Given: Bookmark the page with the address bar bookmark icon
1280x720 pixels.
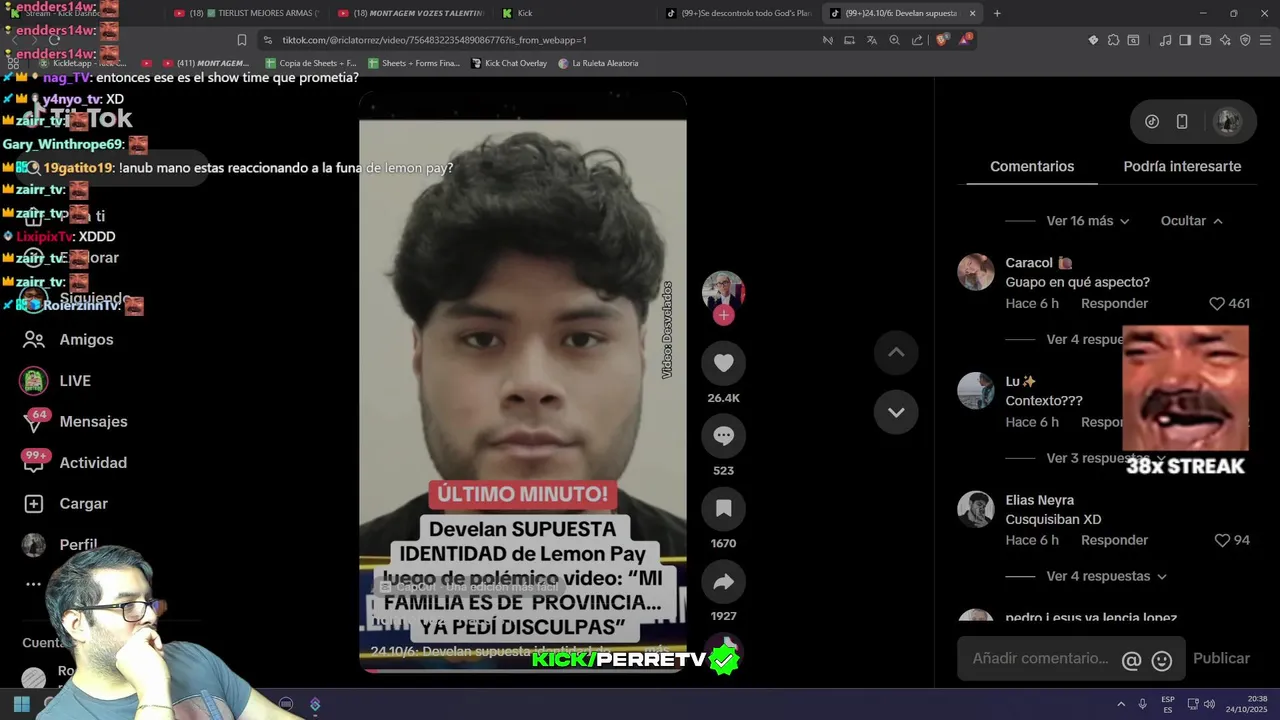Looking at the screenshot, I should [x=242, y=40].
